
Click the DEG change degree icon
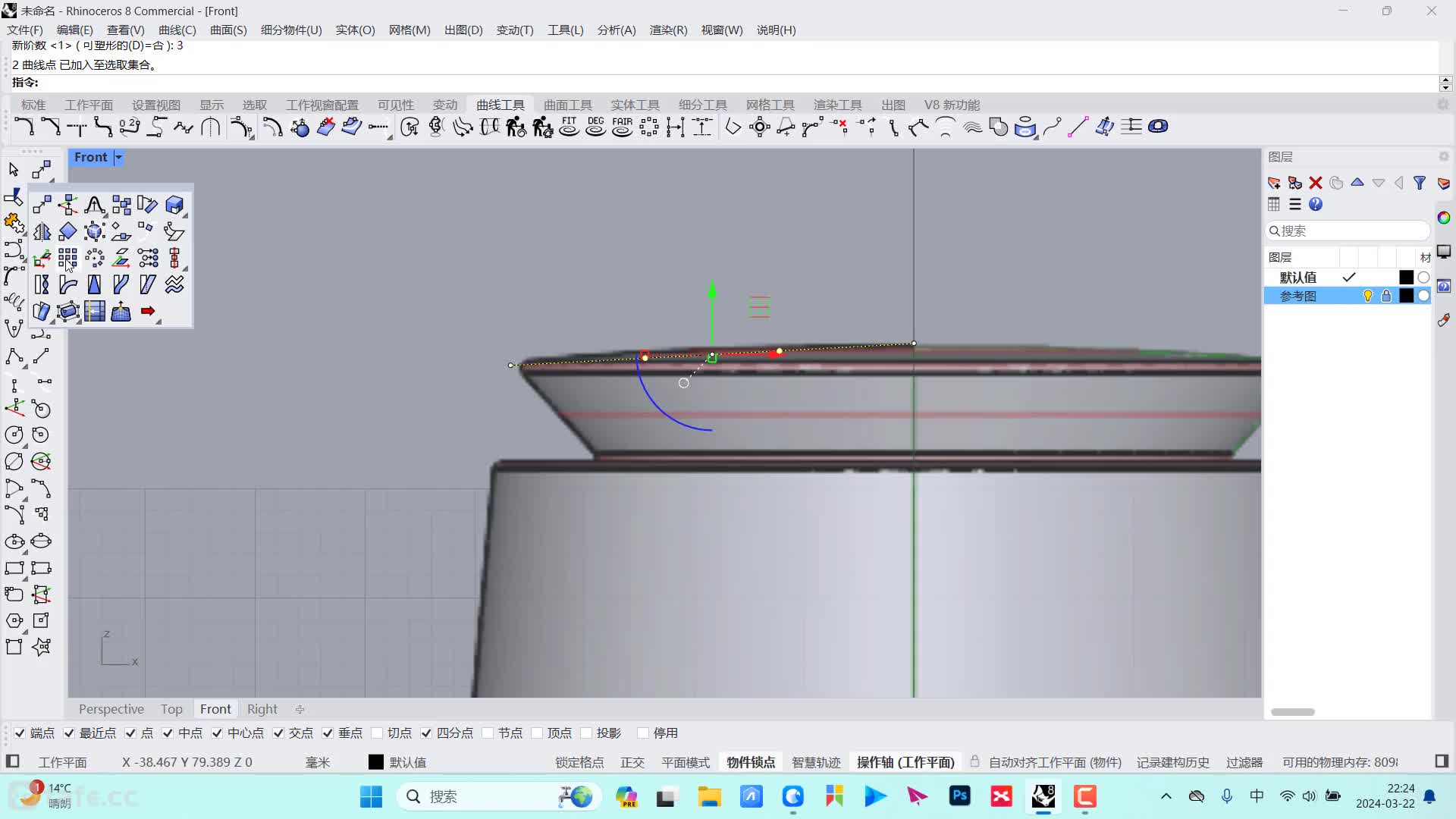[595, 127]
